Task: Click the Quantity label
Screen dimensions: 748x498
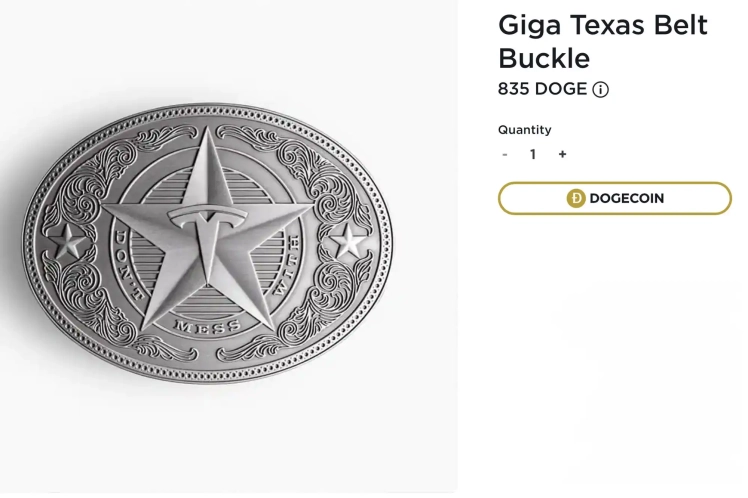Action: (x=524, y=129)
